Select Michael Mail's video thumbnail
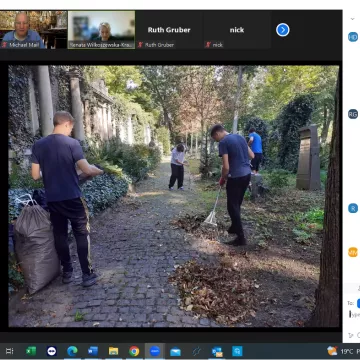360x360 pixels. [33, 30]
